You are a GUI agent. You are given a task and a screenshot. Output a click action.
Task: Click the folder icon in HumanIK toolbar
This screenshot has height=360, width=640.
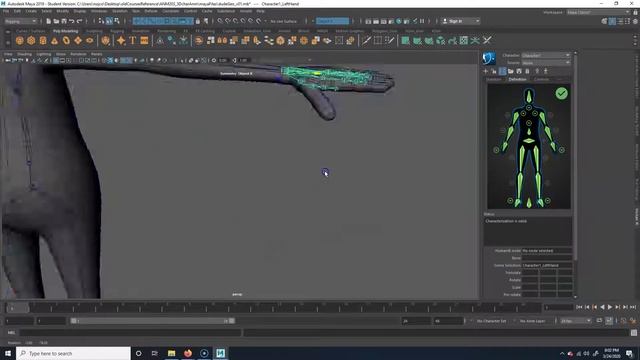tap(511, 71)
